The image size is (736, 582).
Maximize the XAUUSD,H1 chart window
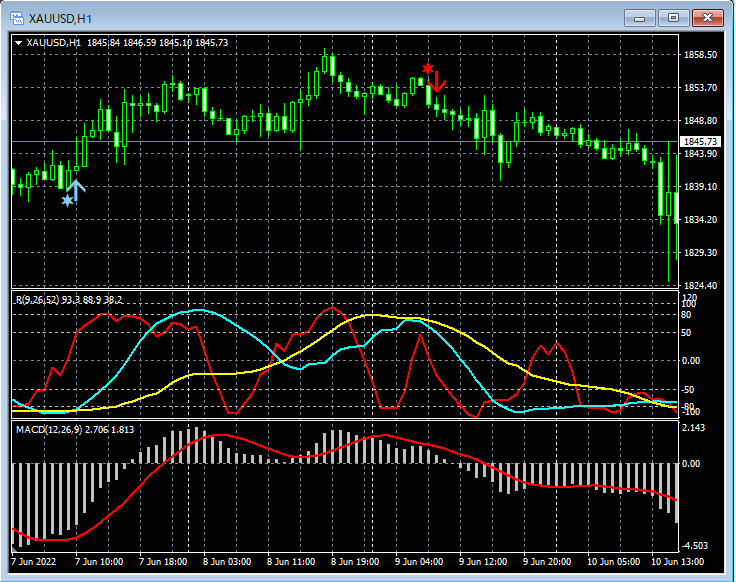click(673, 17)
